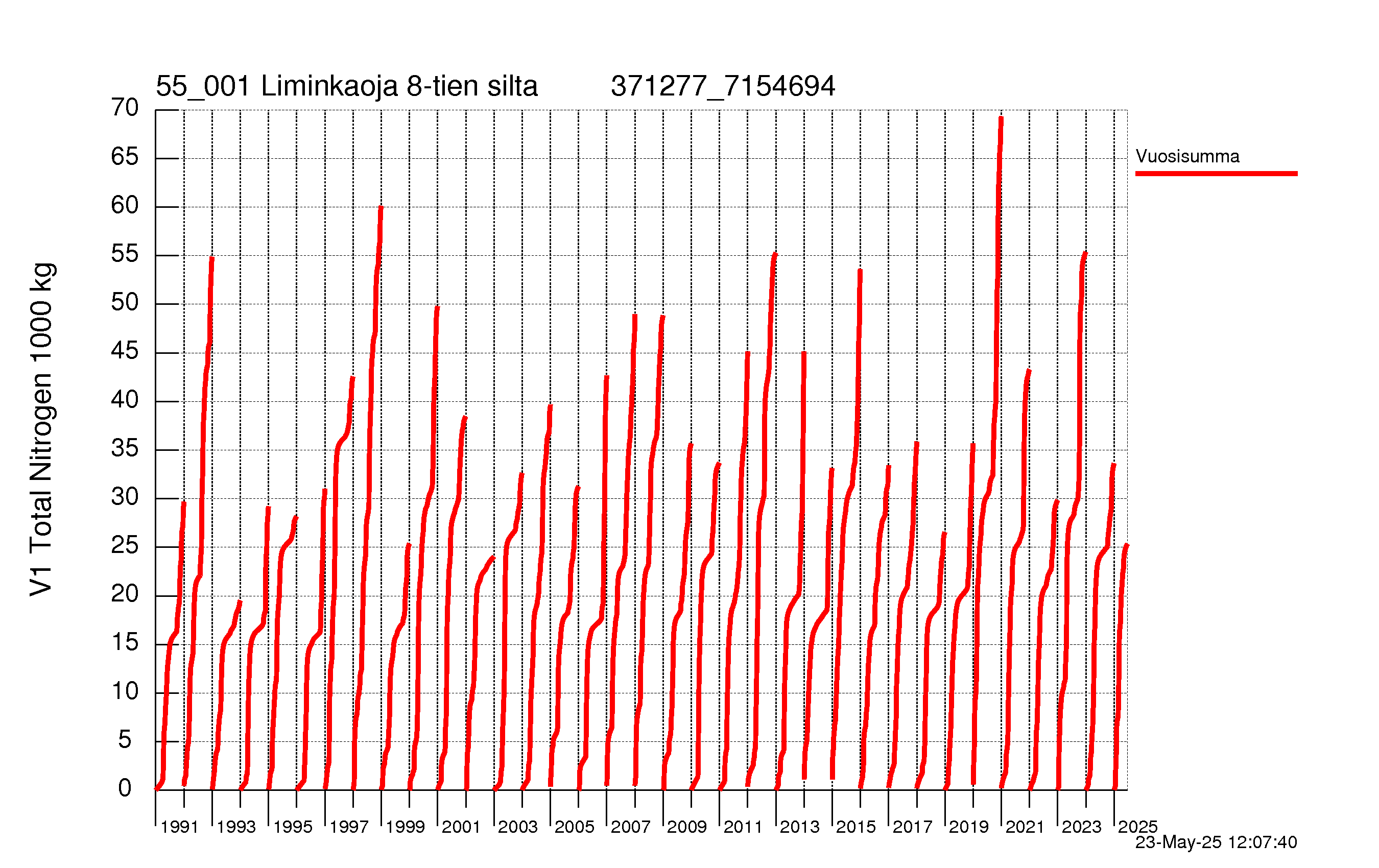The height and width of the screenshot is (868, 1379).
Task: Click the x-axis year label 1995
Action: pyautogui.click(x=293, y=827)
